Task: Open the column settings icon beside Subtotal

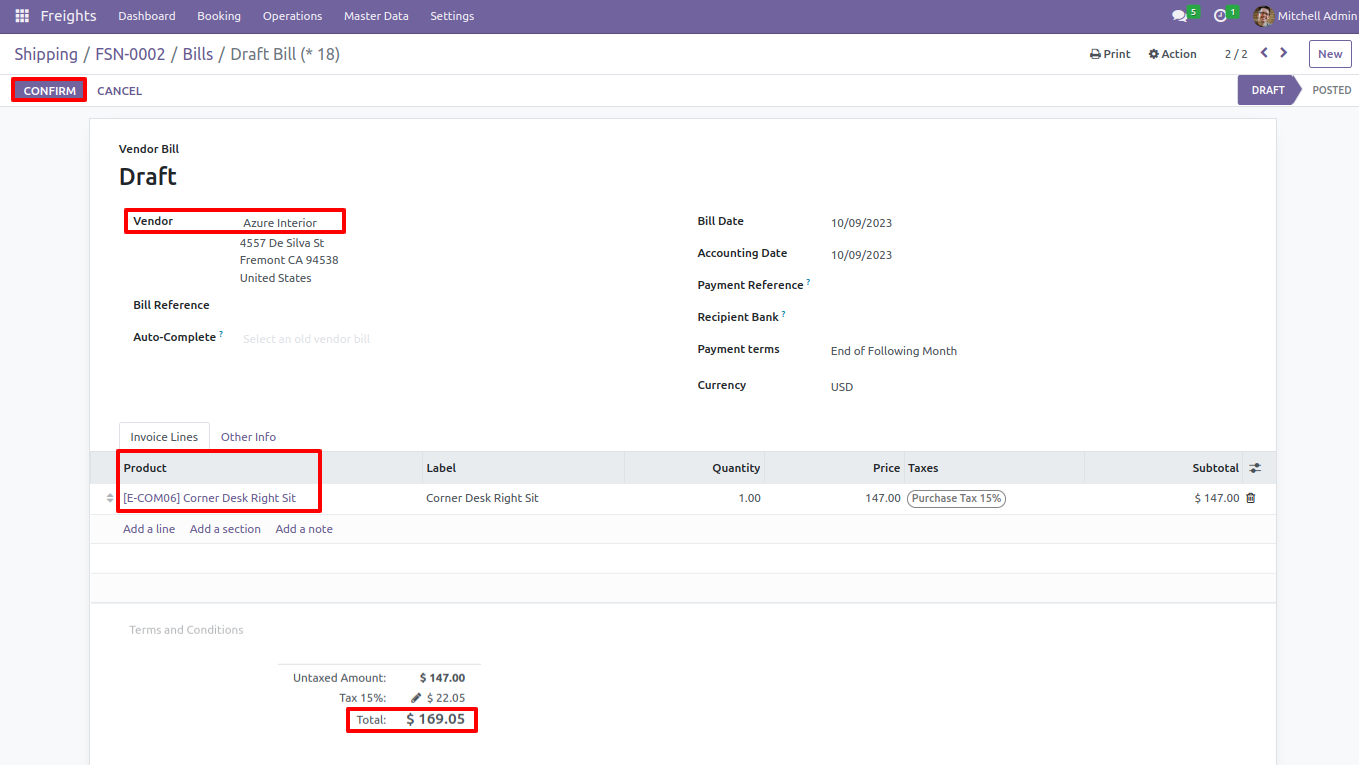Action: click(x=1255, y=468)
